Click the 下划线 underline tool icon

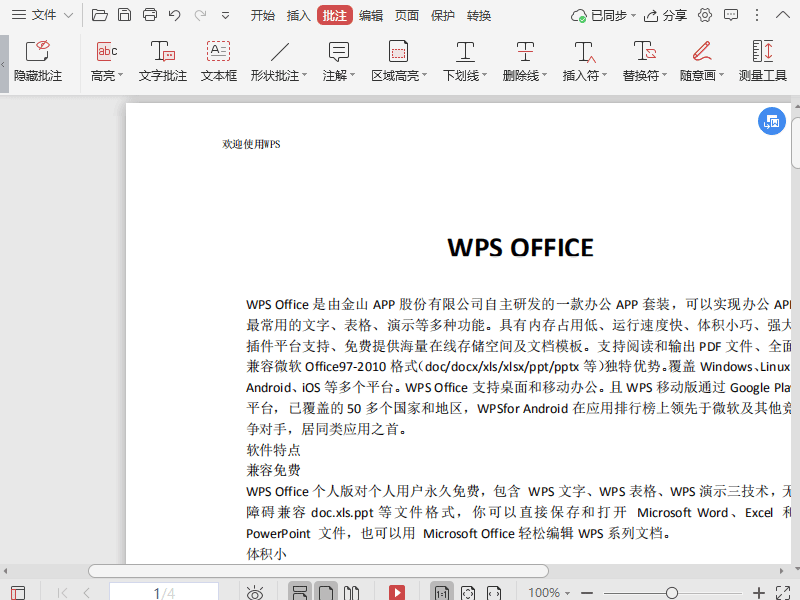click(x=465, y=52)
